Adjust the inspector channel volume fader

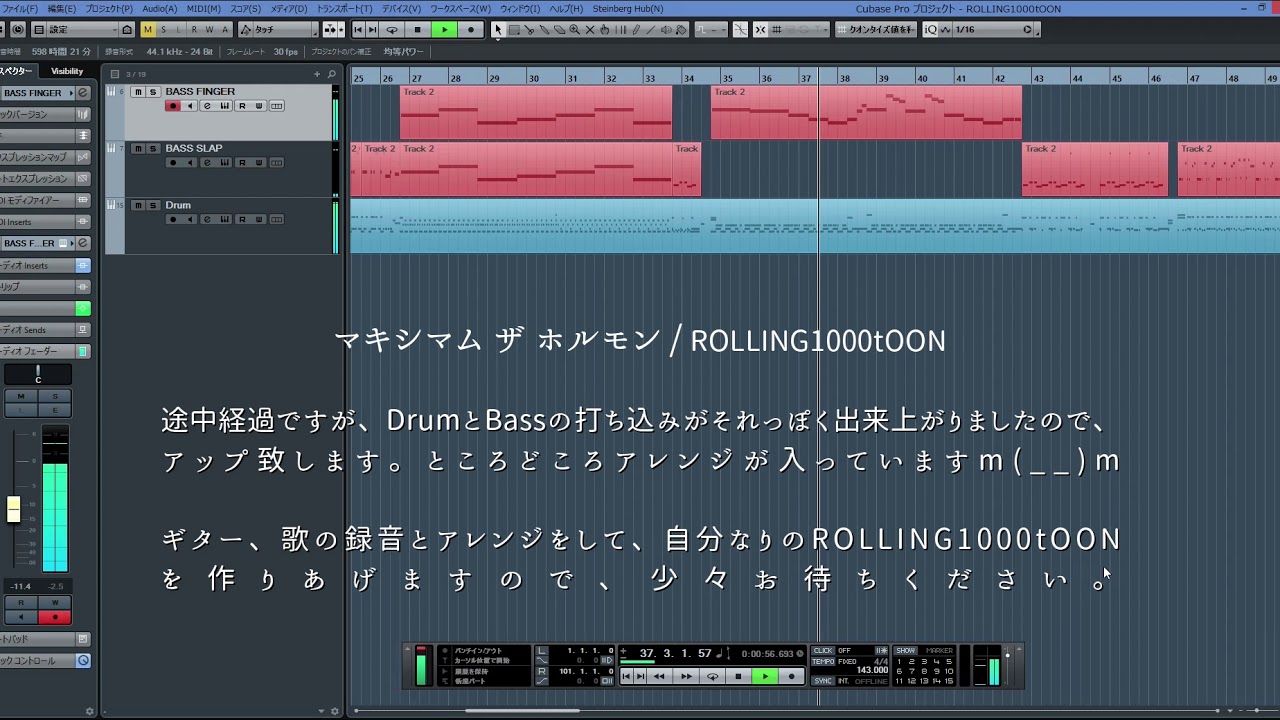coord(13,509)
